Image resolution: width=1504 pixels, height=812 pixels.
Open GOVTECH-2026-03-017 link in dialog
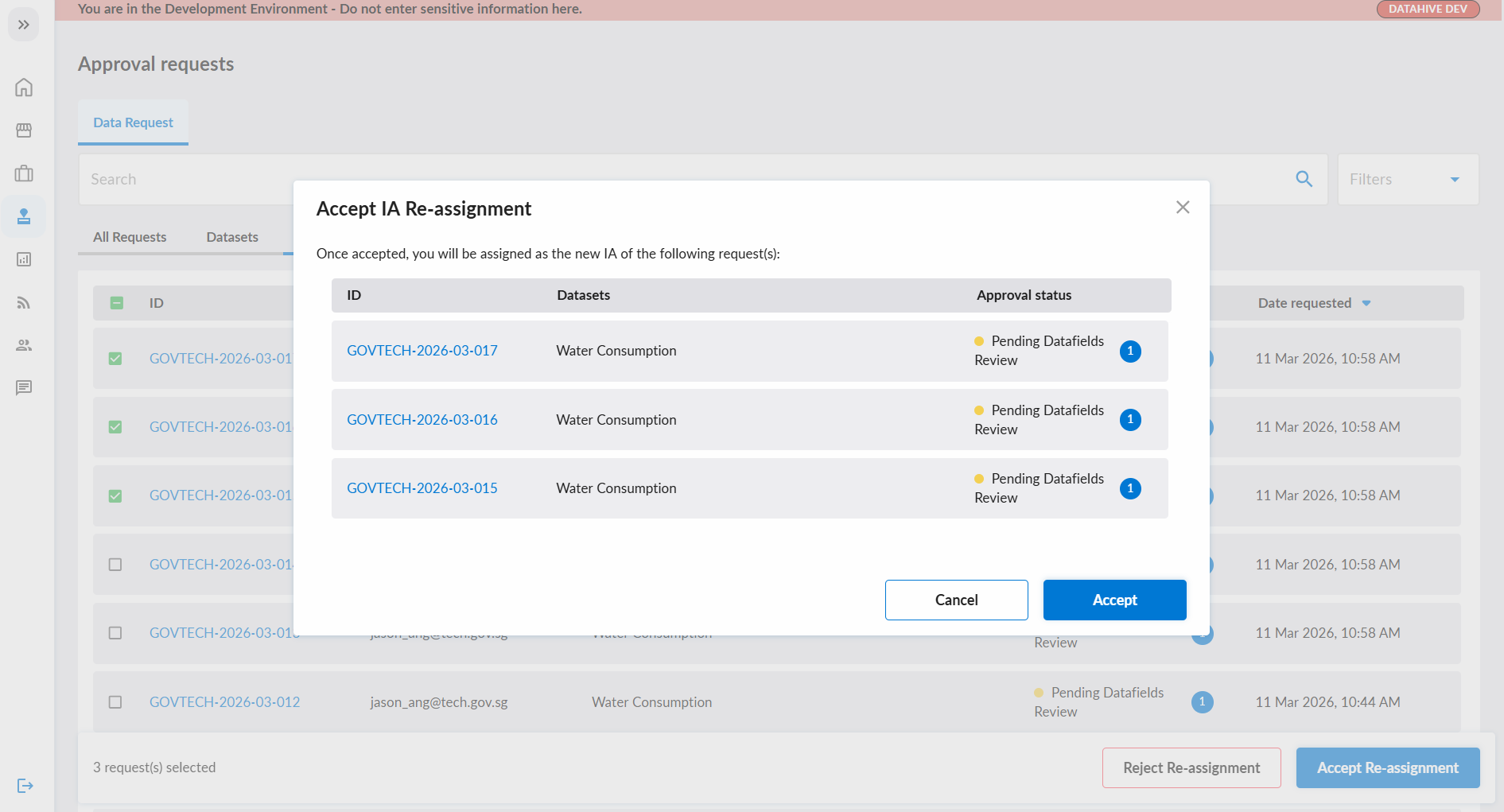pos(422,351)
